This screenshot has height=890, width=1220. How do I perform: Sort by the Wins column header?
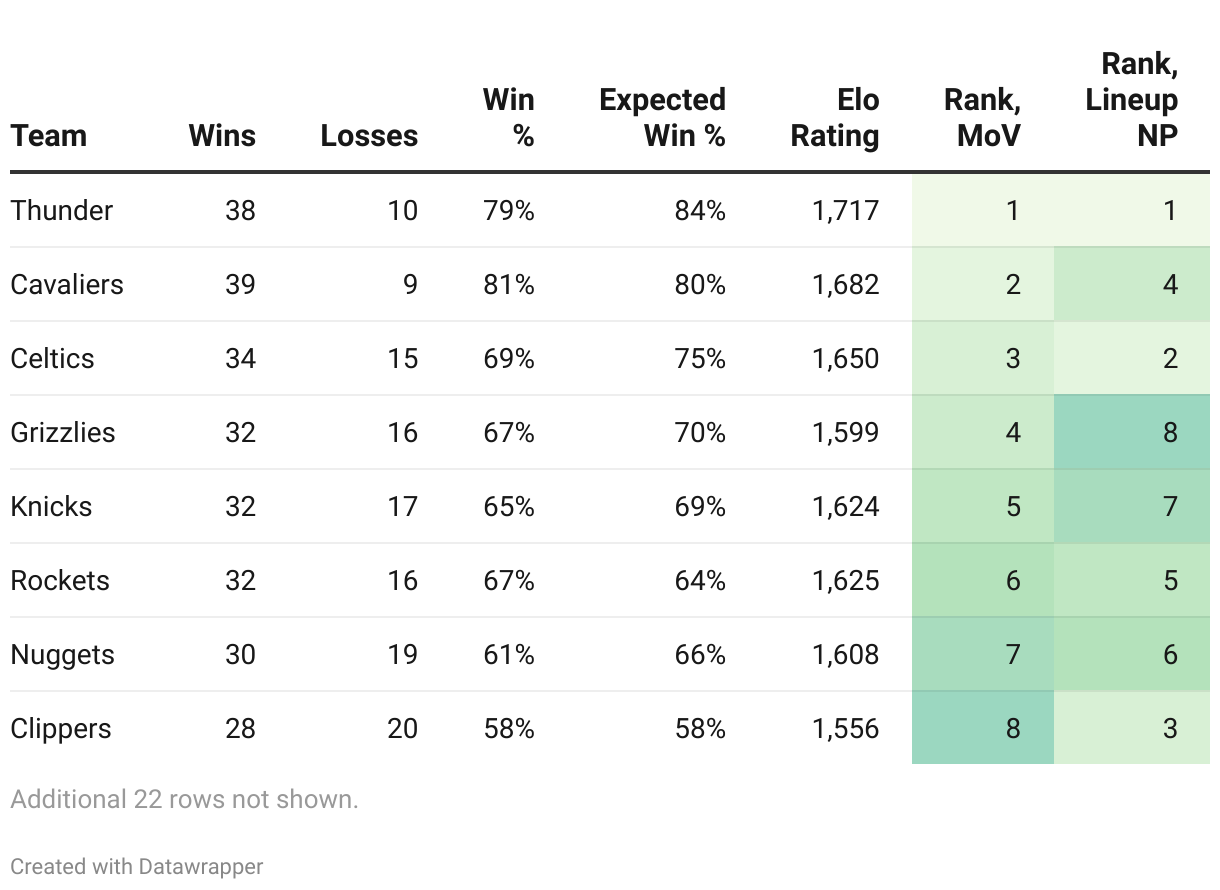pyautogui.click(x=222, y=136)
